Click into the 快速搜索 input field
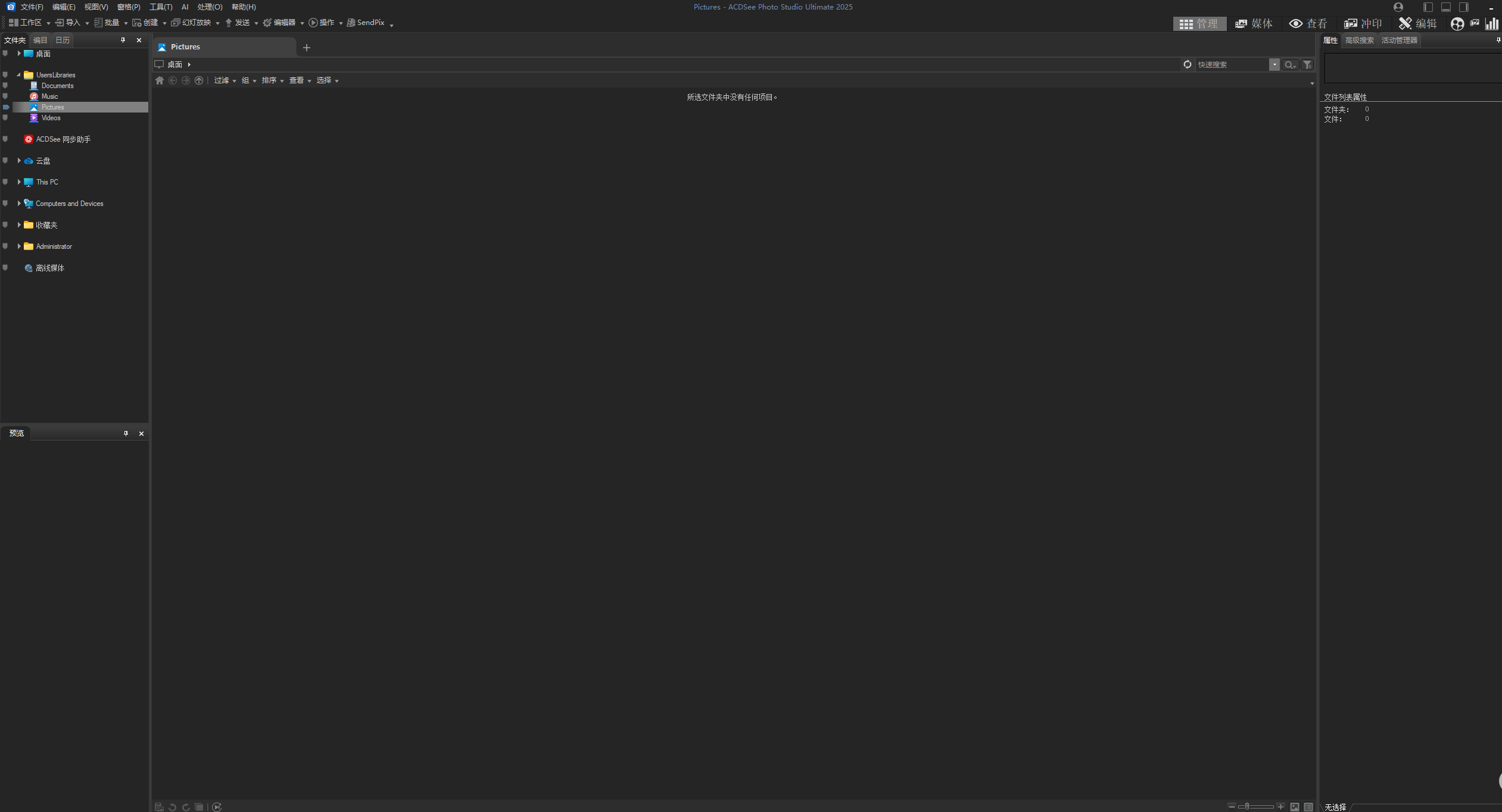The width and height of the screenshot is (1502, 812). click(1230, 64)
